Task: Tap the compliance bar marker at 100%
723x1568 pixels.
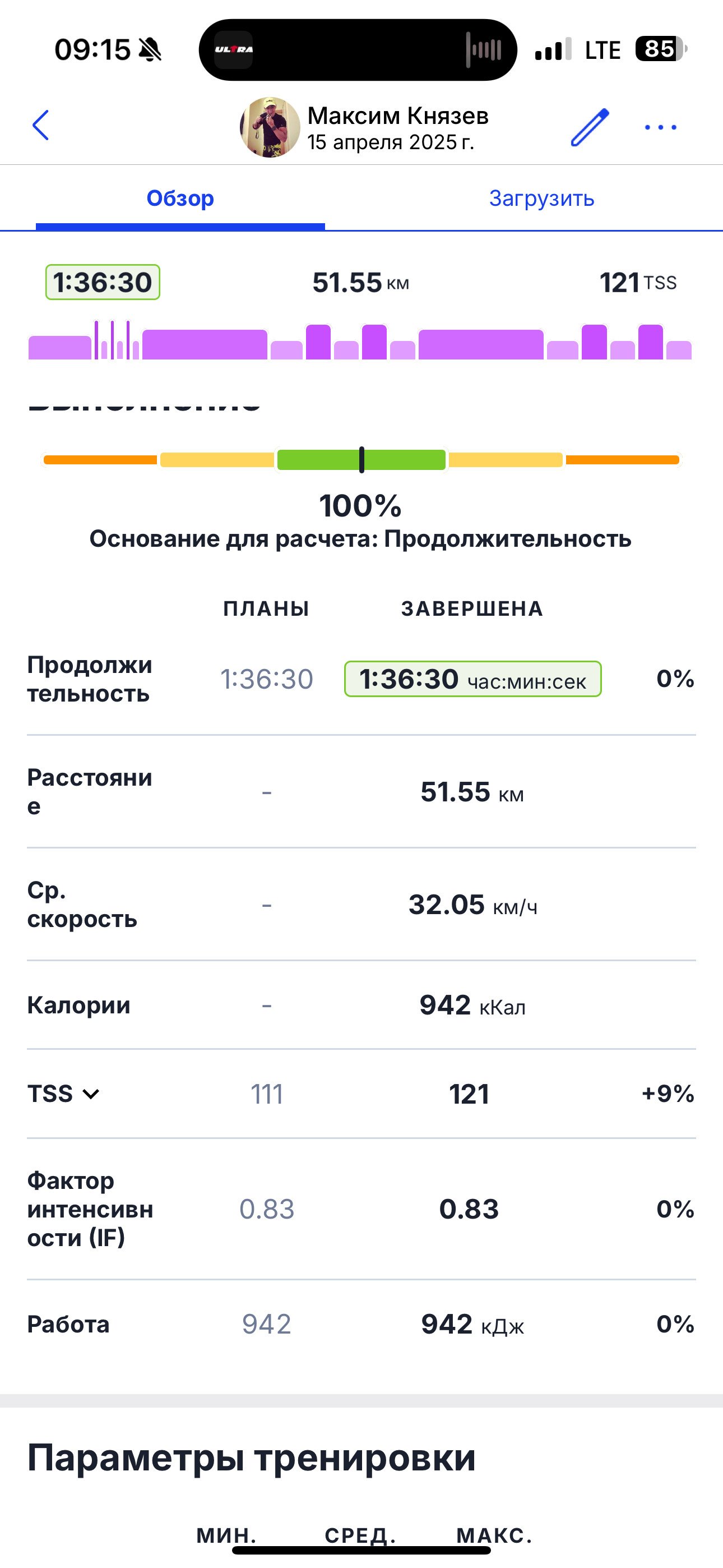Action: [361, 459]
